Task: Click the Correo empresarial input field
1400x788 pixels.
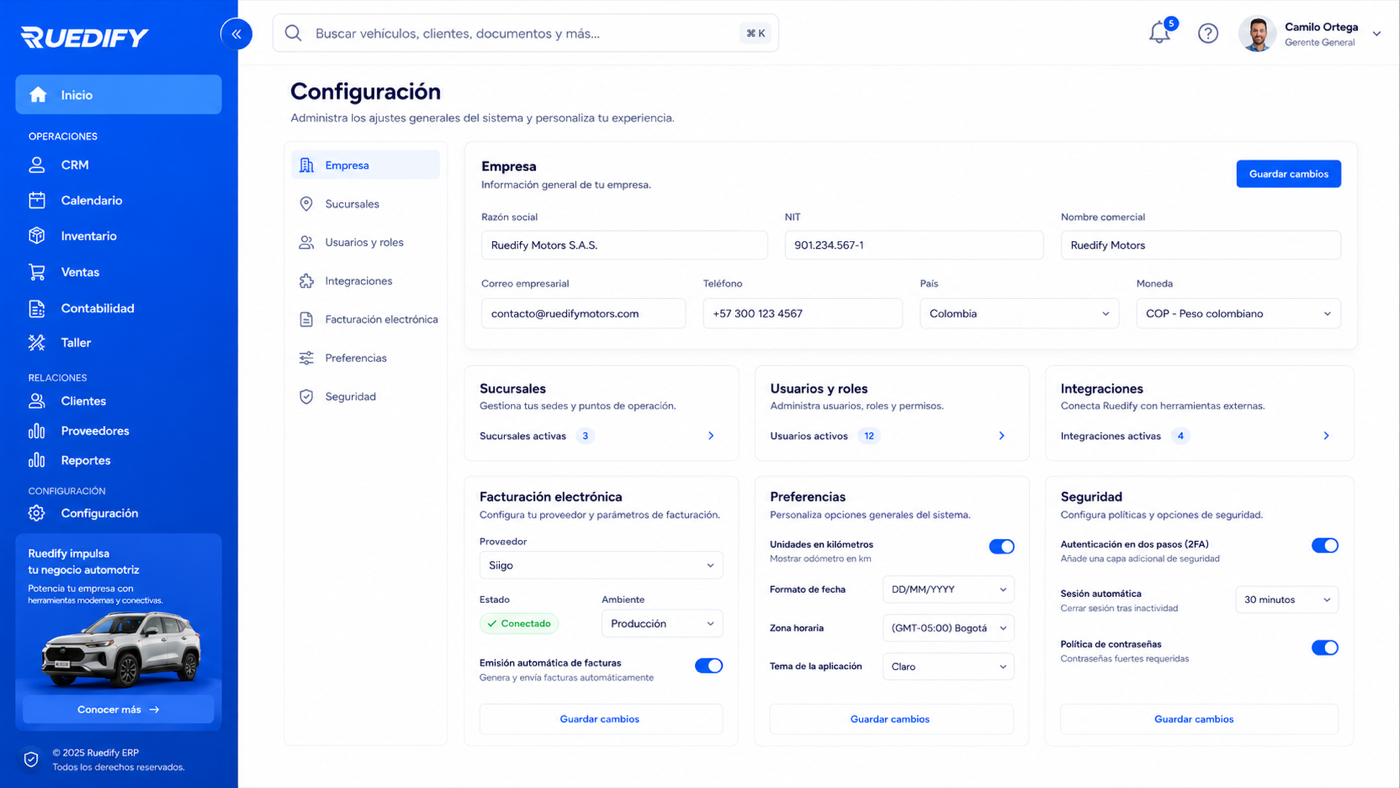Action: click(583, 313)
